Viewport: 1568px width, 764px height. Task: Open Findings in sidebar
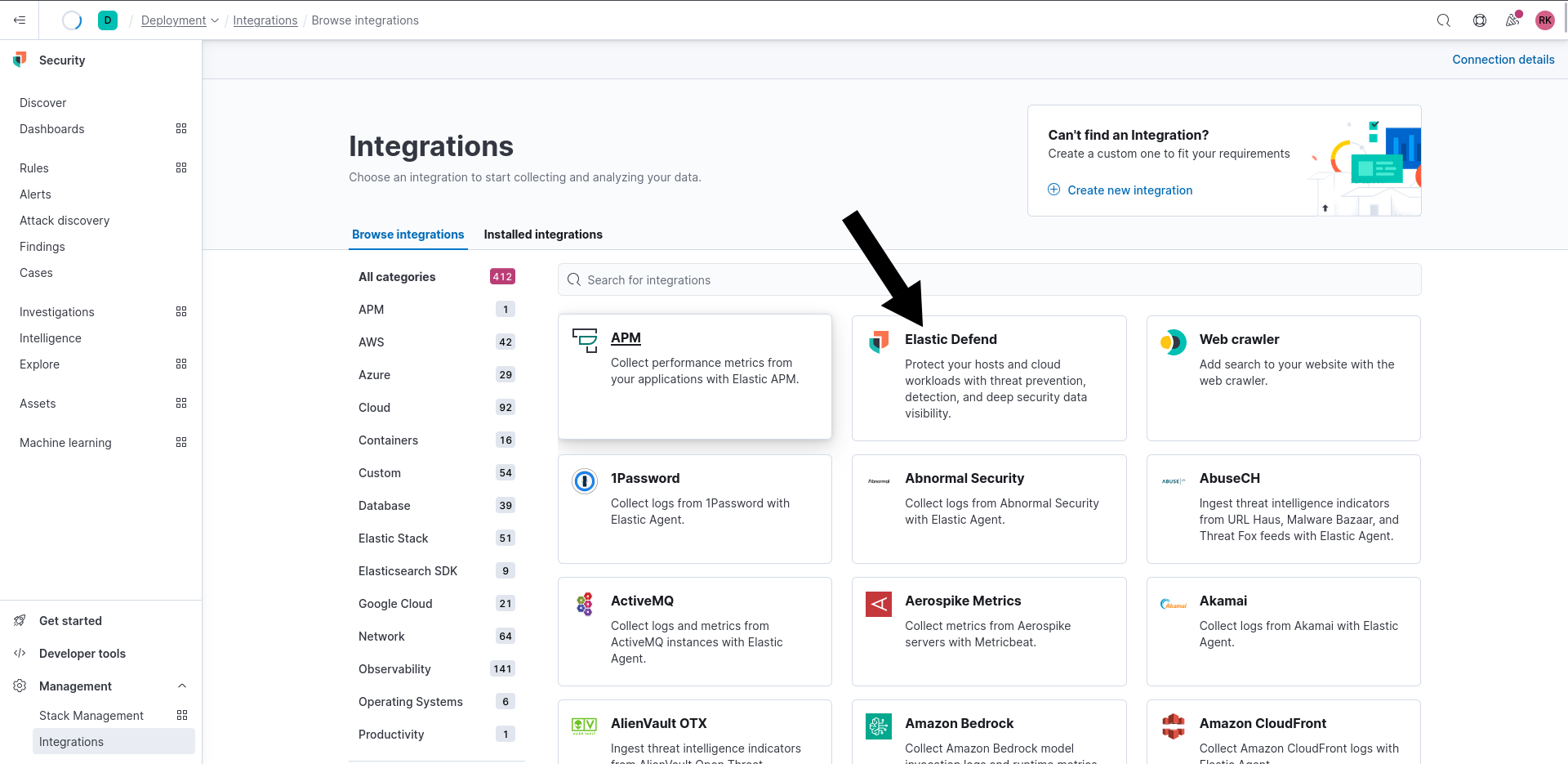click(42, 247)
